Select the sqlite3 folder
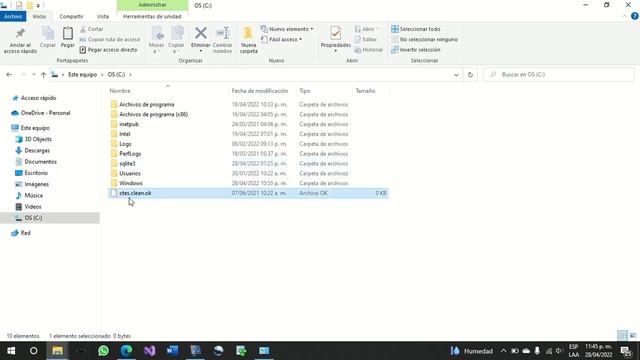 (x=127, y=163)
